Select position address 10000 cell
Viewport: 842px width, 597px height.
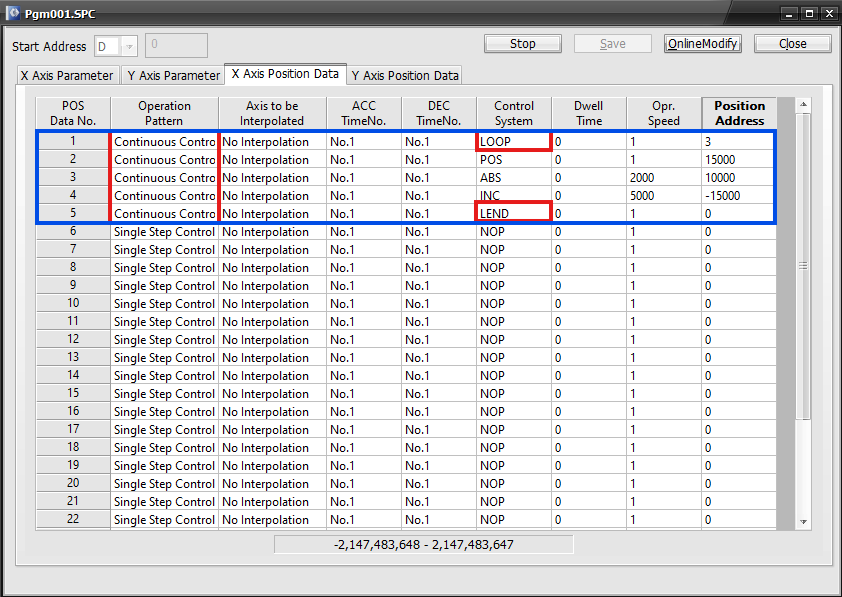tap(738, 178)
